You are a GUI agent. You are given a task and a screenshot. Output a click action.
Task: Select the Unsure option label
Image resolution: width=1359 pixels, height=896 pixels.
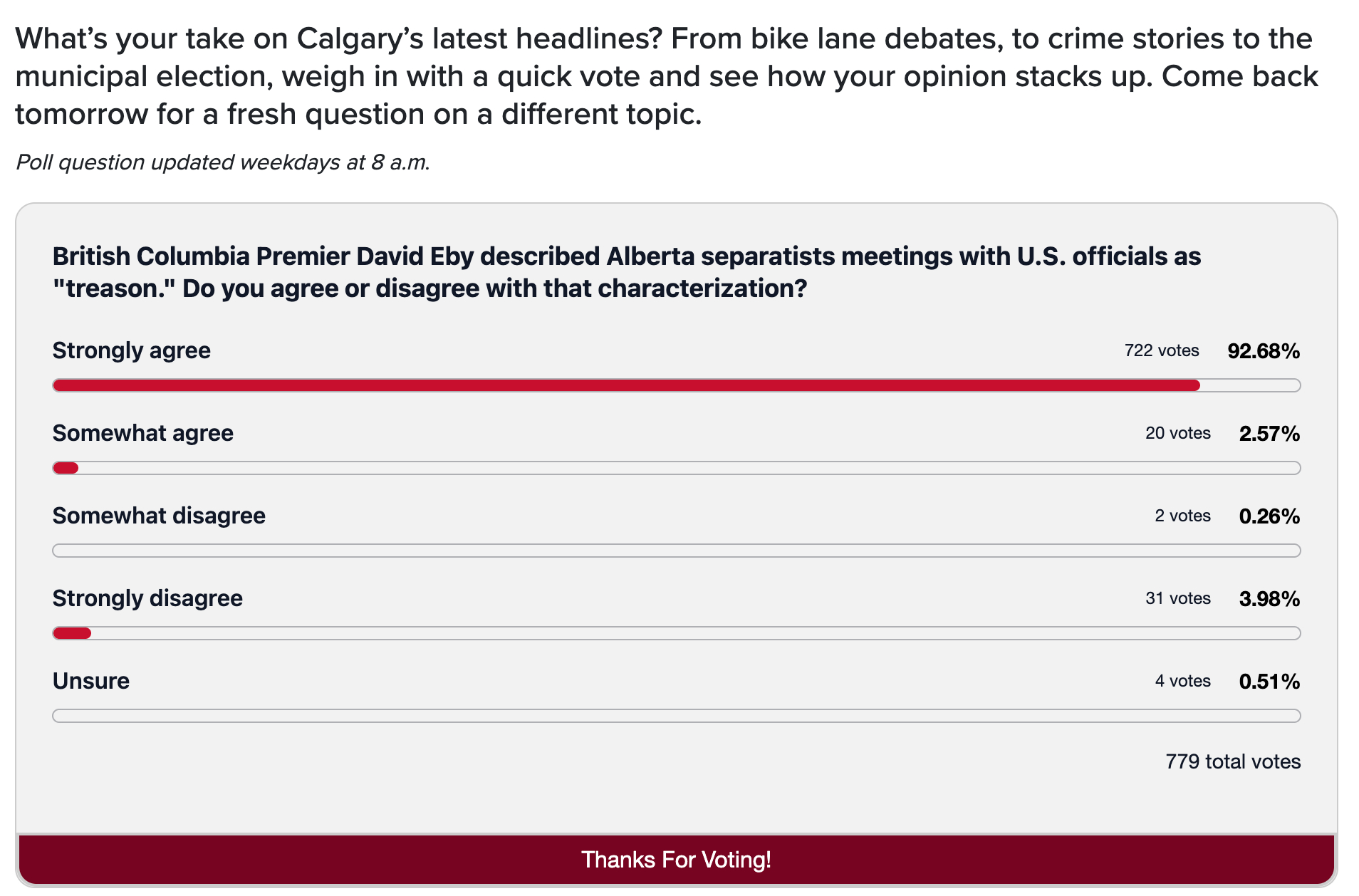pos(91,681)
